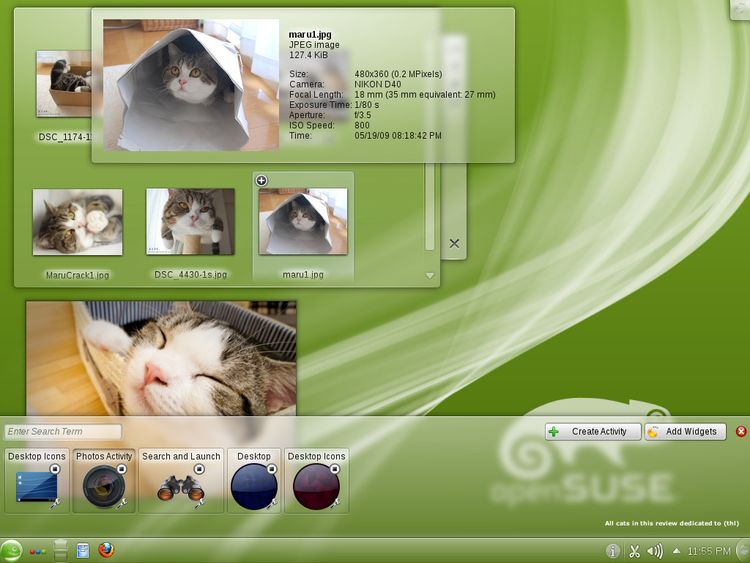750x563 pixels.
Task: Stop the Search and Launch activity
Action: click(198, 469)
